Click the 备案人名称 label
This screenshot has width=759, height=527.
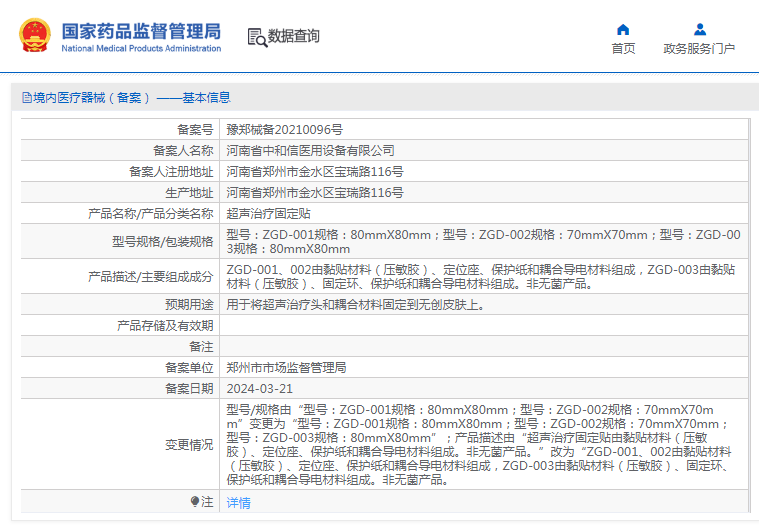pos(183,151)
